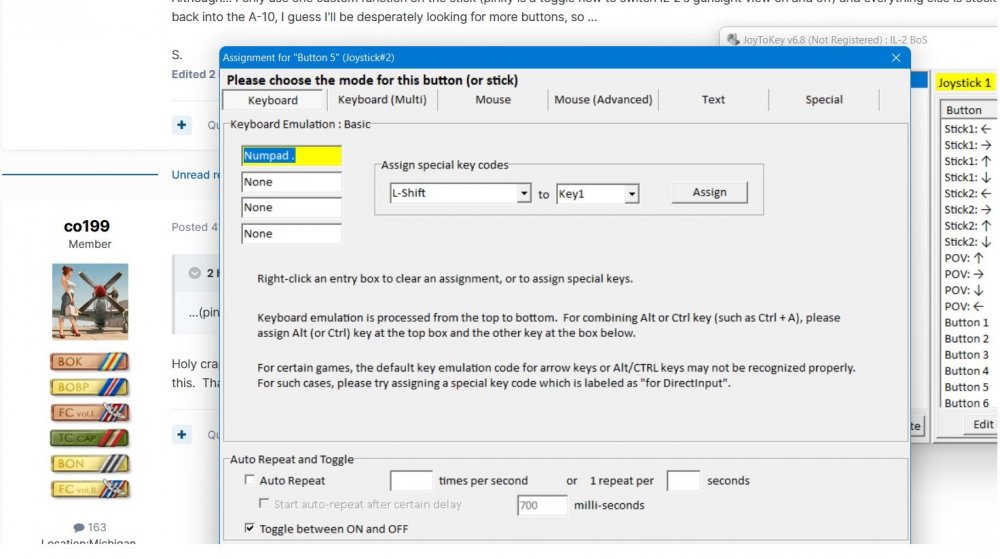Select Button 2 row in the list

point(967,338)
